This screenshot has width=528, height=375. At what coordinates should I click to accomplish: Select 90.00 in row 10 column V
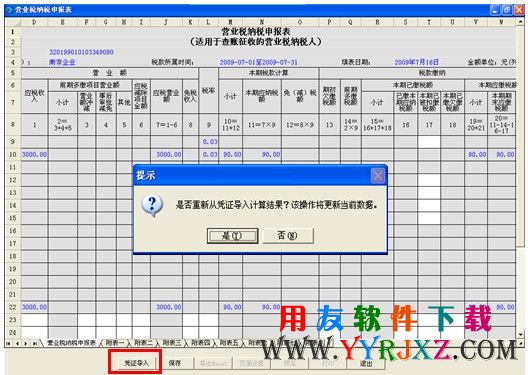476,155
